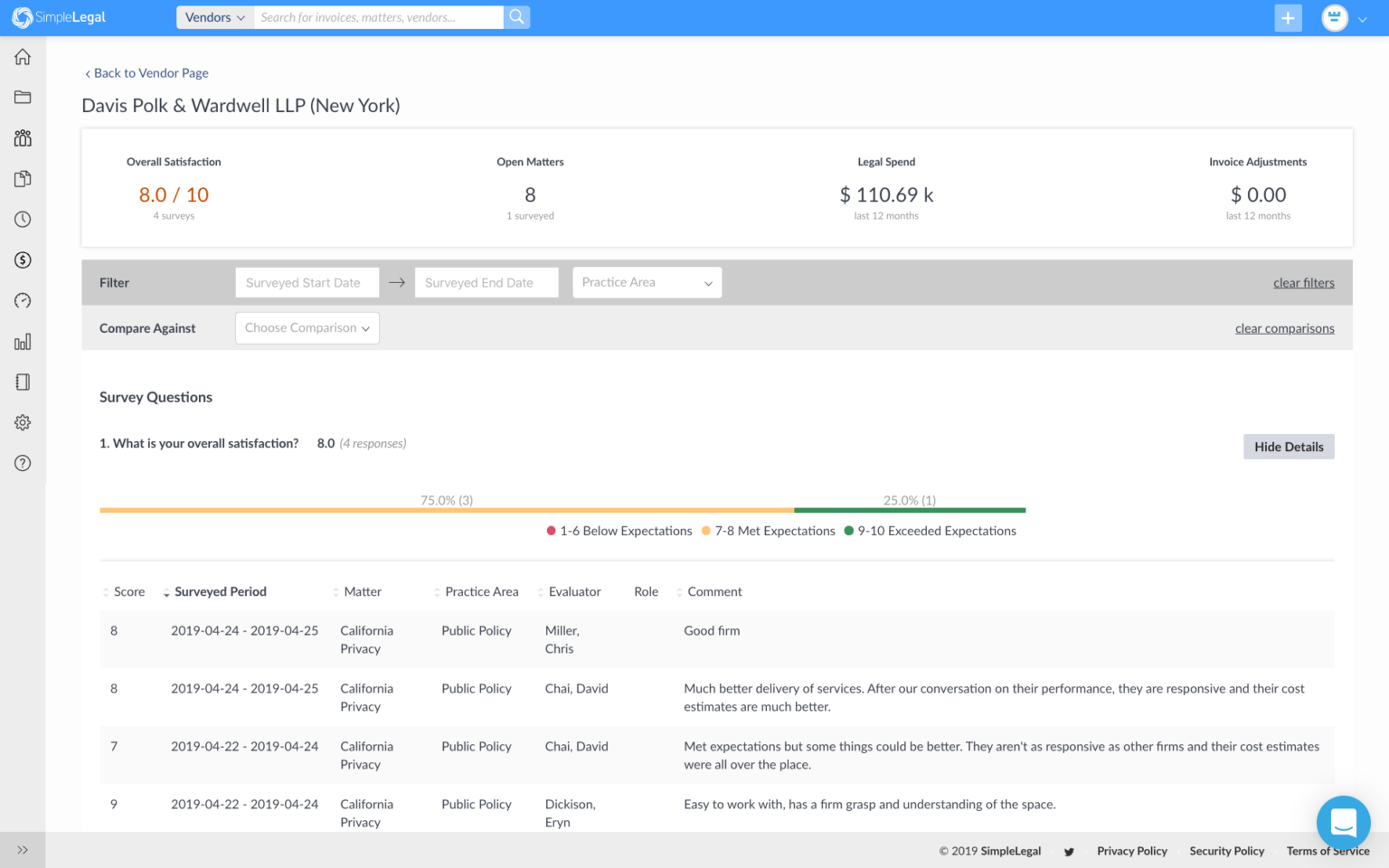Open the Home icon in sidebar
Viewport: 1389px width, 868px height.
click(23, 57)
